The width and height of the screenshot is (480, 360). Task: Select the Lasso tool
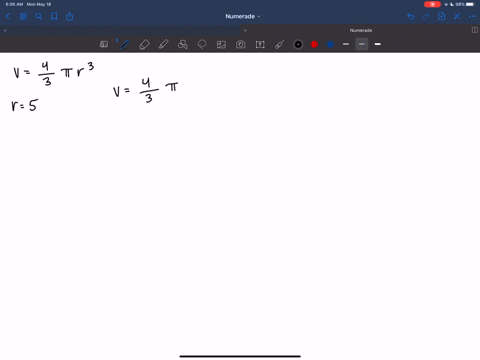tap(202, 44)
